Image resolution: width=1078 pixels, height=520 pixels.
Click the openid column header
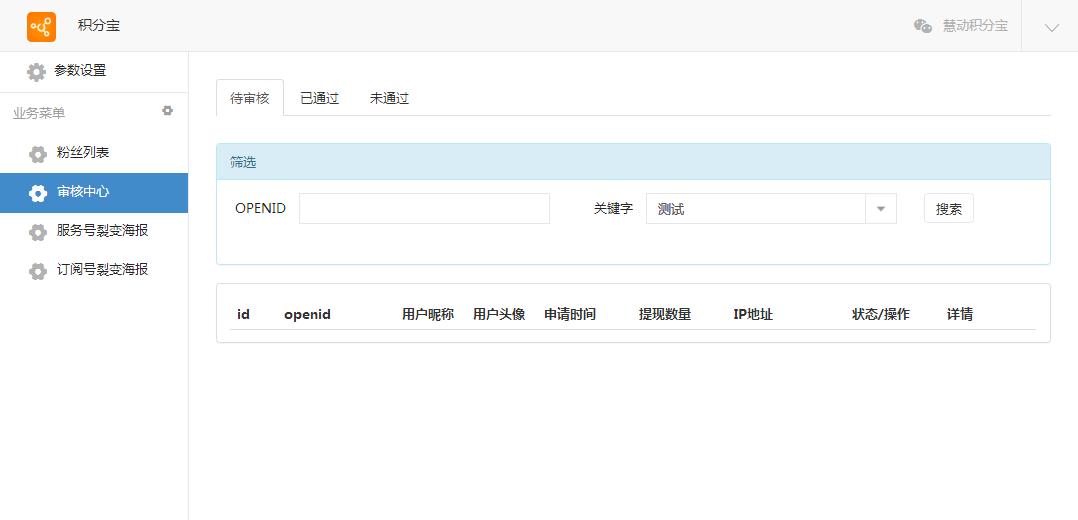click(307, 314)
